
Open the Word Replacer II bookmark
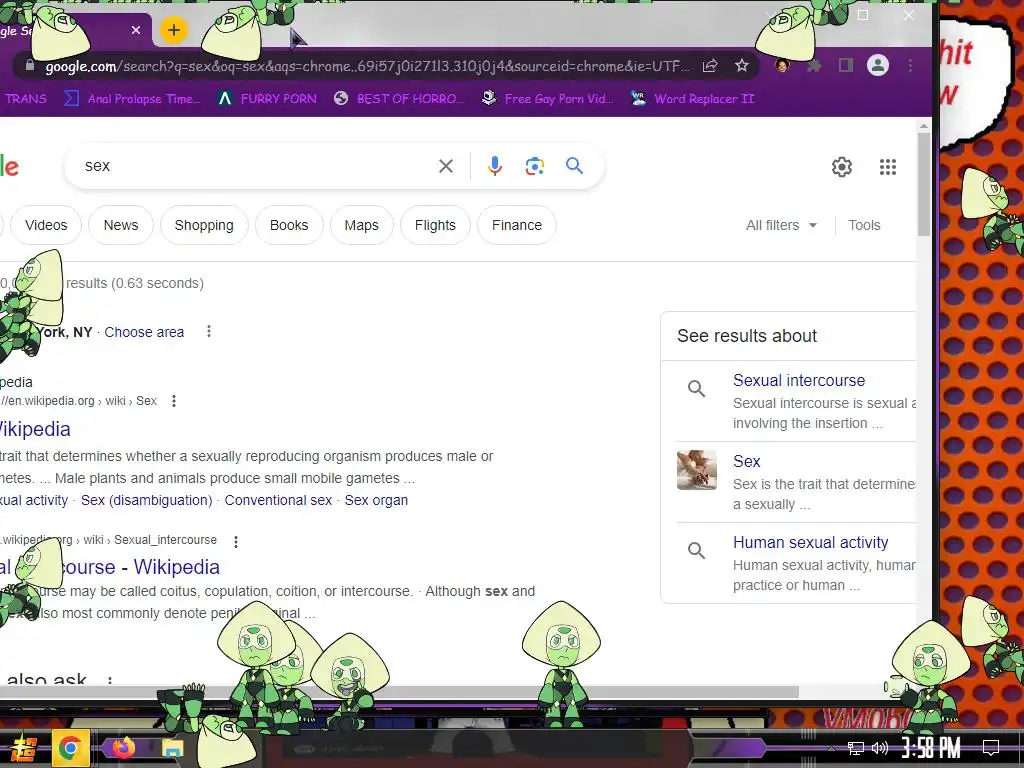coord(693,99)
